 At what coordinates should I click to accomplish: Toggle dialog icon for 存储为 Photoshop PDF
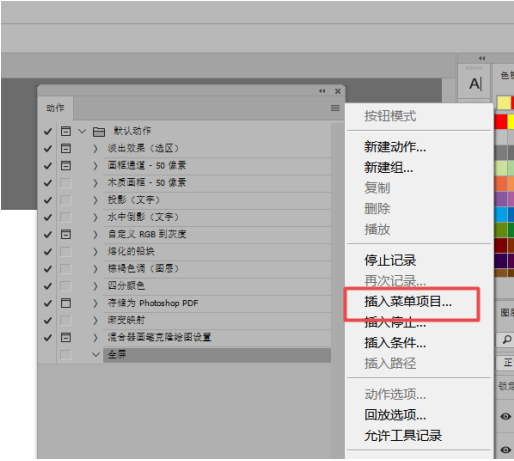point(66,303)
